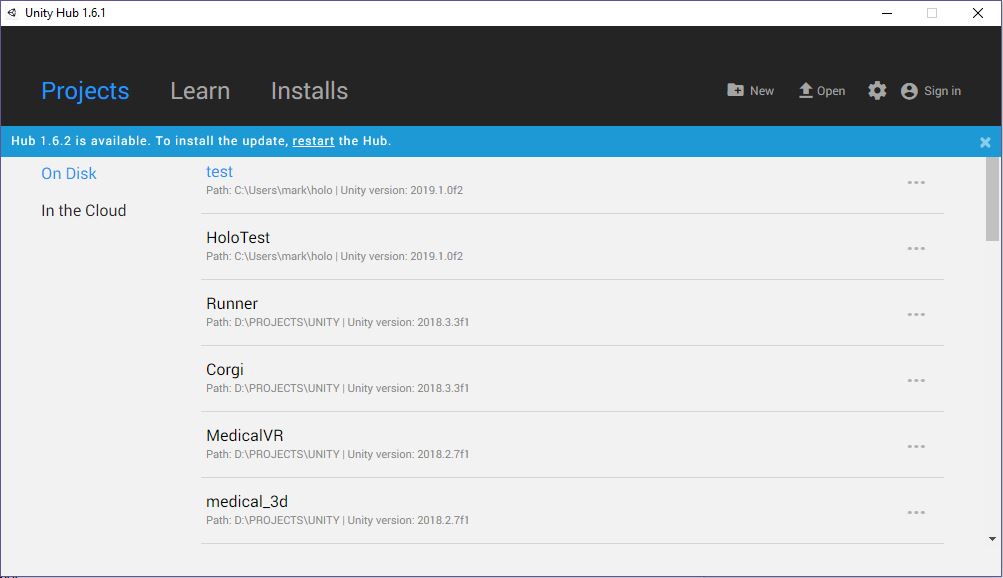Click the New project folder icon
The width and height of the screenshot is (1003, 578).
[735, 90]
